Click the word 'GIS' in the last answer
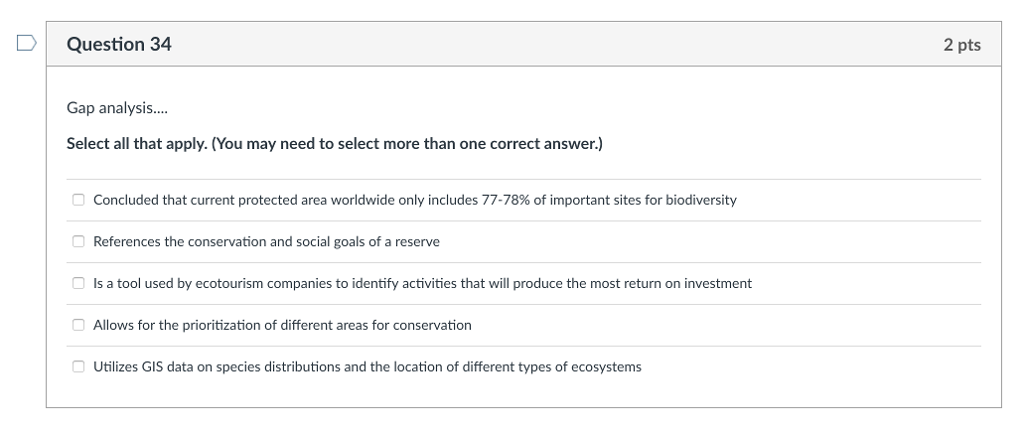The width and height of the screenshot is (1024, 435). coord(152,367)
